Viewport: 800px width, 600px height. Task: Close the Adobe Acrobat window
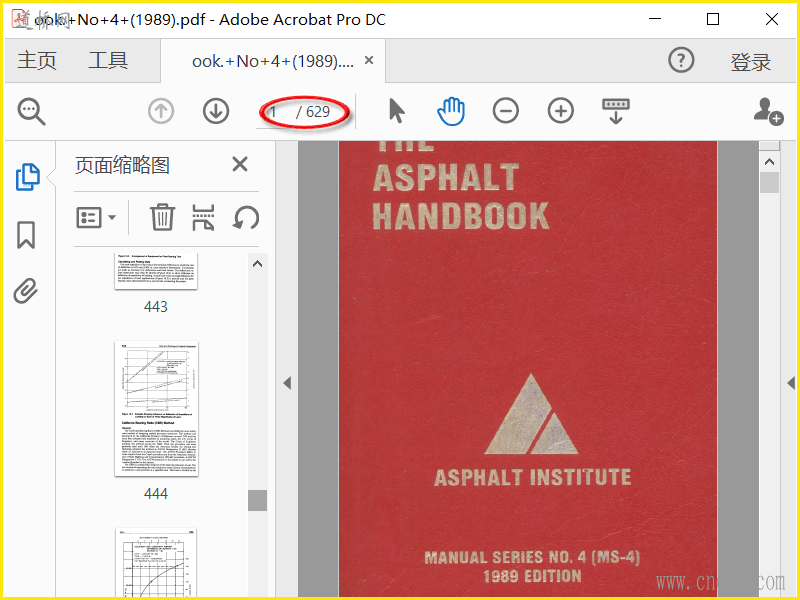click(772, 19)
